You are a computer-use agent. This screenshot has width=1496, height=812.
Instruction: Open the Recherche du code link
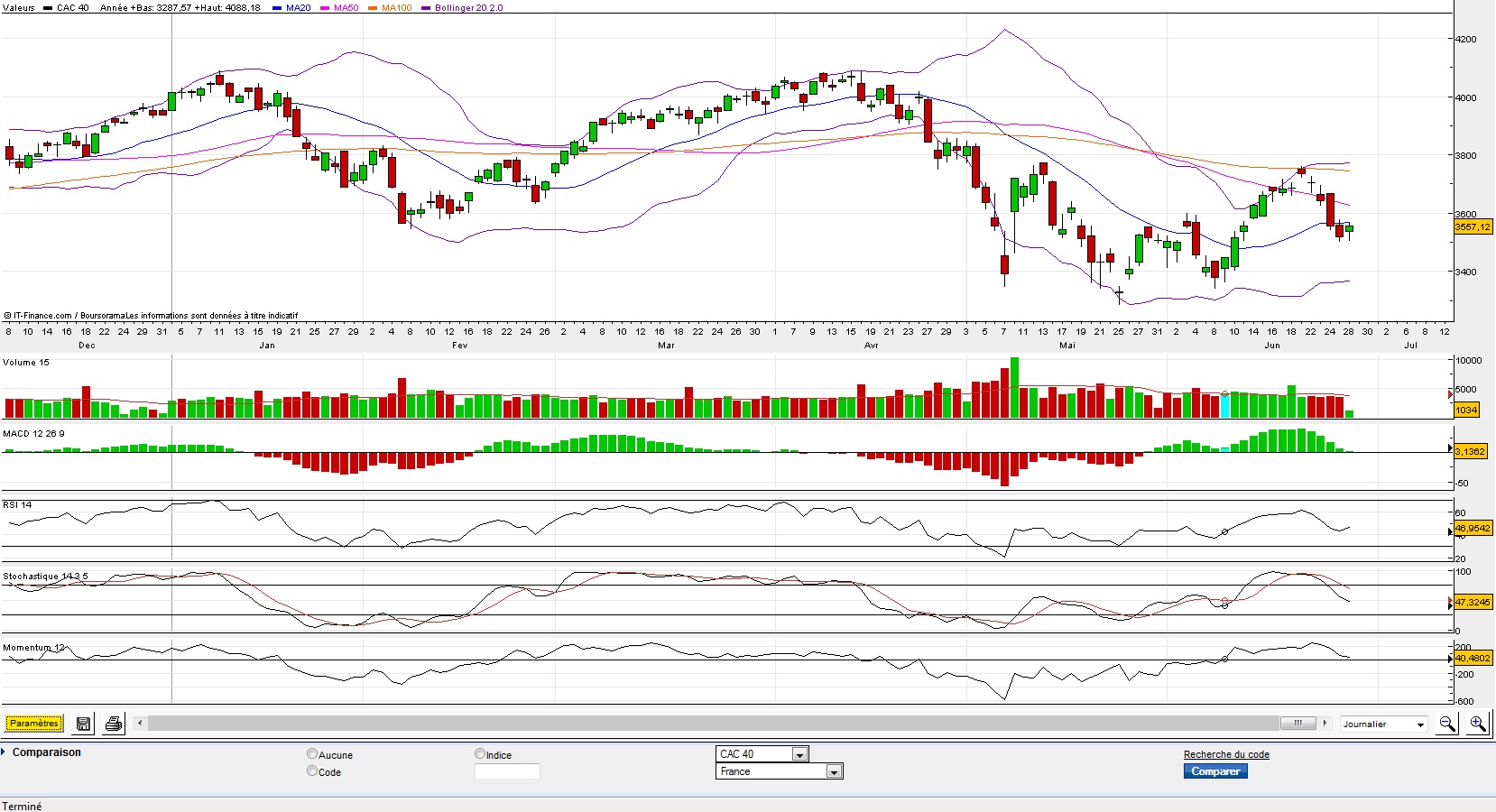[1226, 754]
